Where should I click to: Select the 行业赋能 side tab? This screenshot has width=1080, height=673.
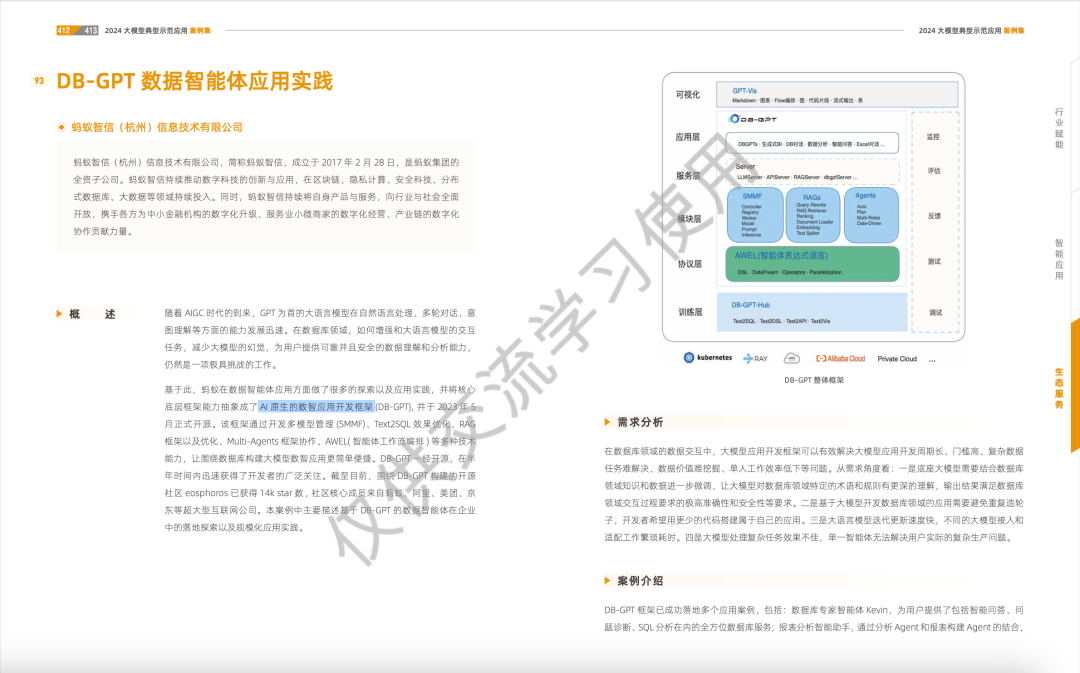1059,128
